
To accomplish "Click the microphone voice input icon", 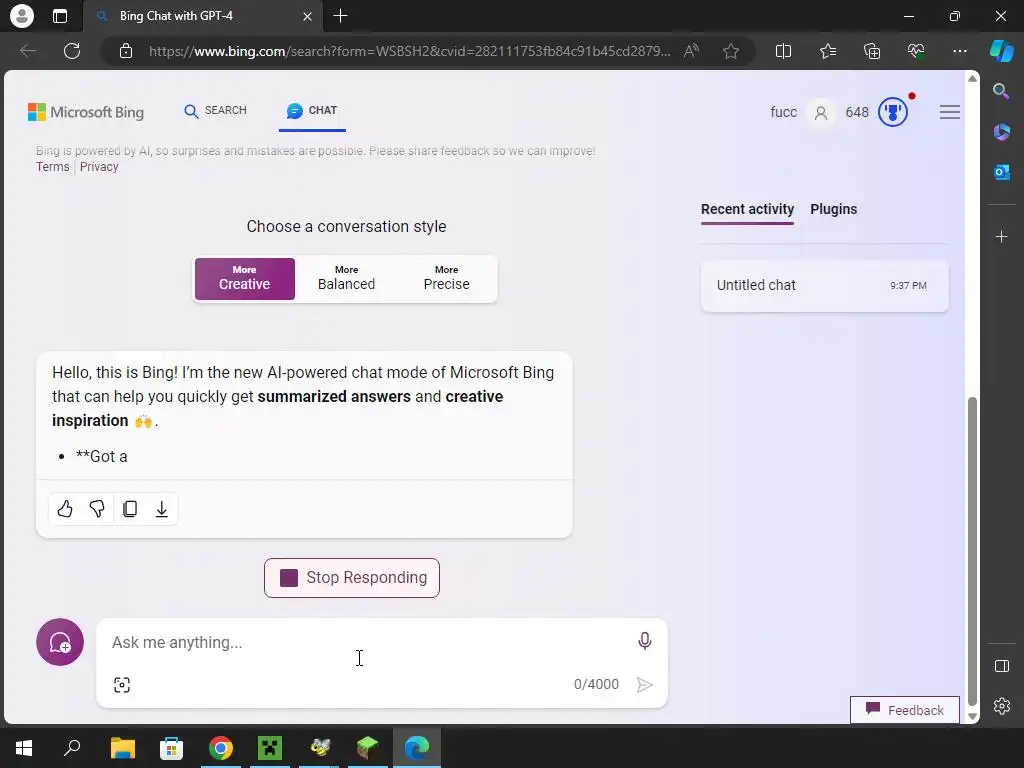I will 645,641.
